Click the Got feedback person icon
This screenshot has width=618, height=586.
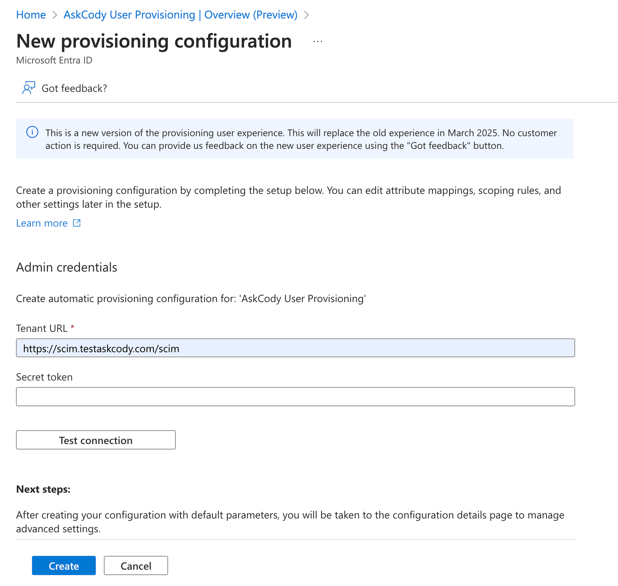(x=28, y=88)
